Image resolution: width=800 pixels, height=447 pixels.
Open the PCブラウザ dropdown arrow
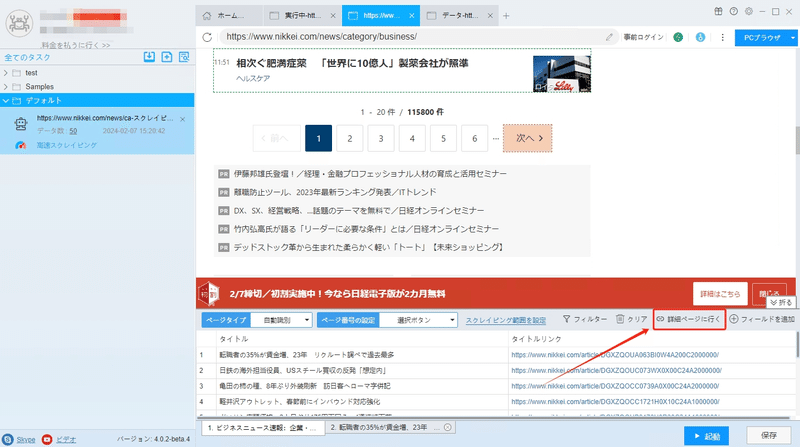click(792, 38)
